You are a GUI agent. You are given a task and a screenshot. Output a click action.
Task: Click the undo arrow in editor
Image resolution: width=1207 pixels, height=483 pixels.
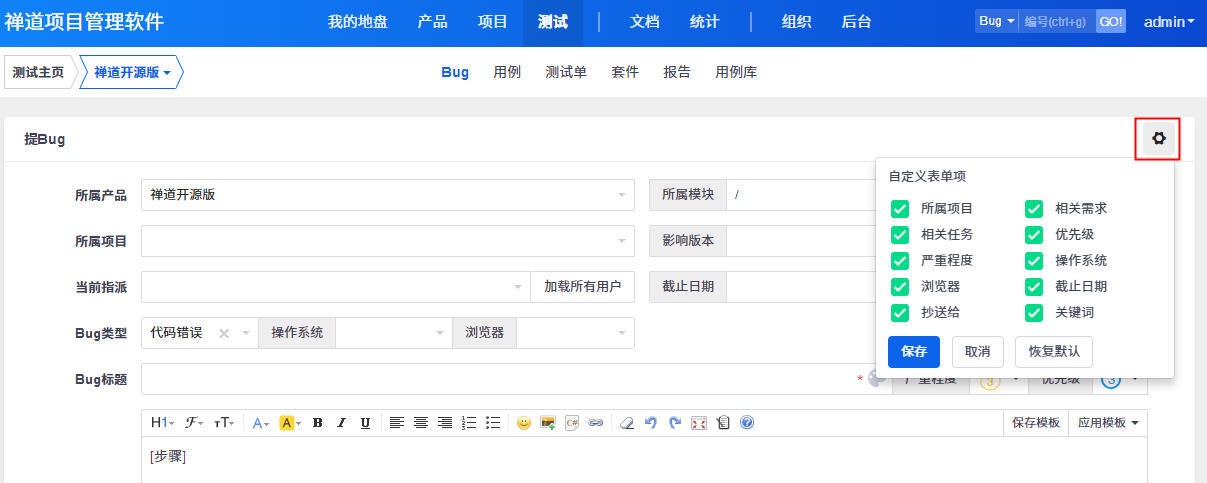[x=651, y=423]
